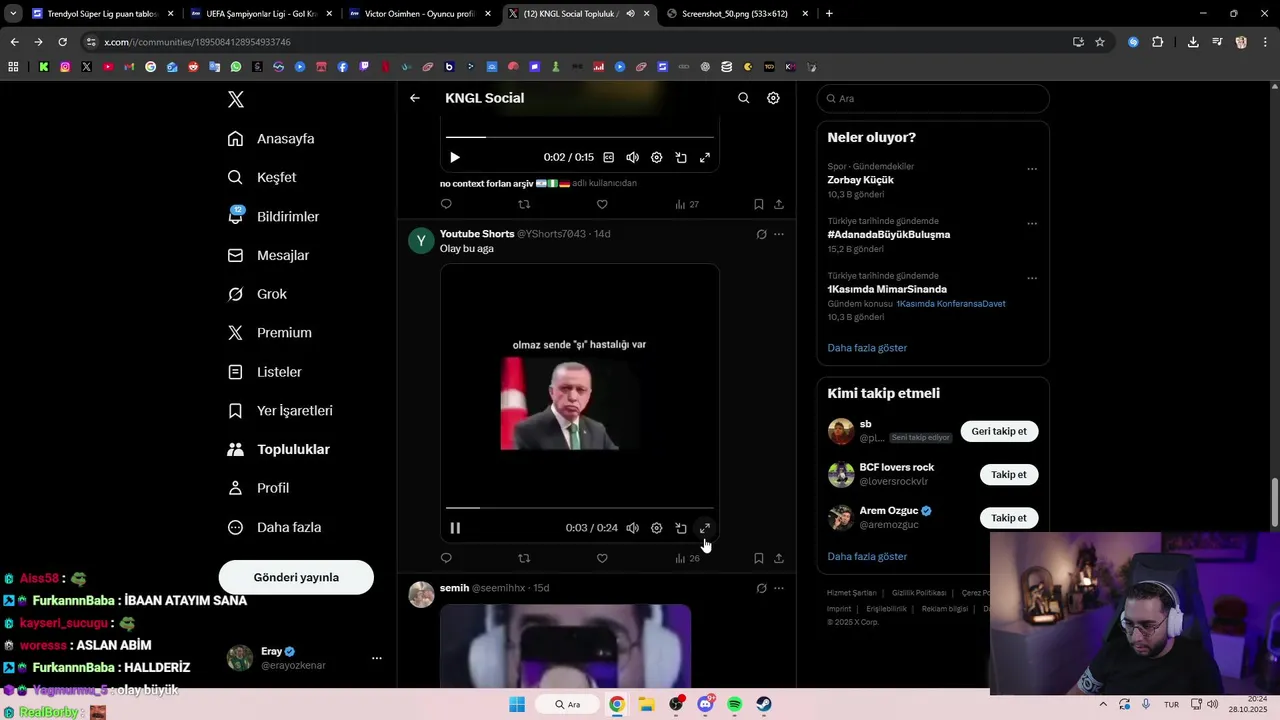This screenshot has height=720, width=1280.
Task: Follow Arem Ozguc
Action: (x=1008, y=517)
